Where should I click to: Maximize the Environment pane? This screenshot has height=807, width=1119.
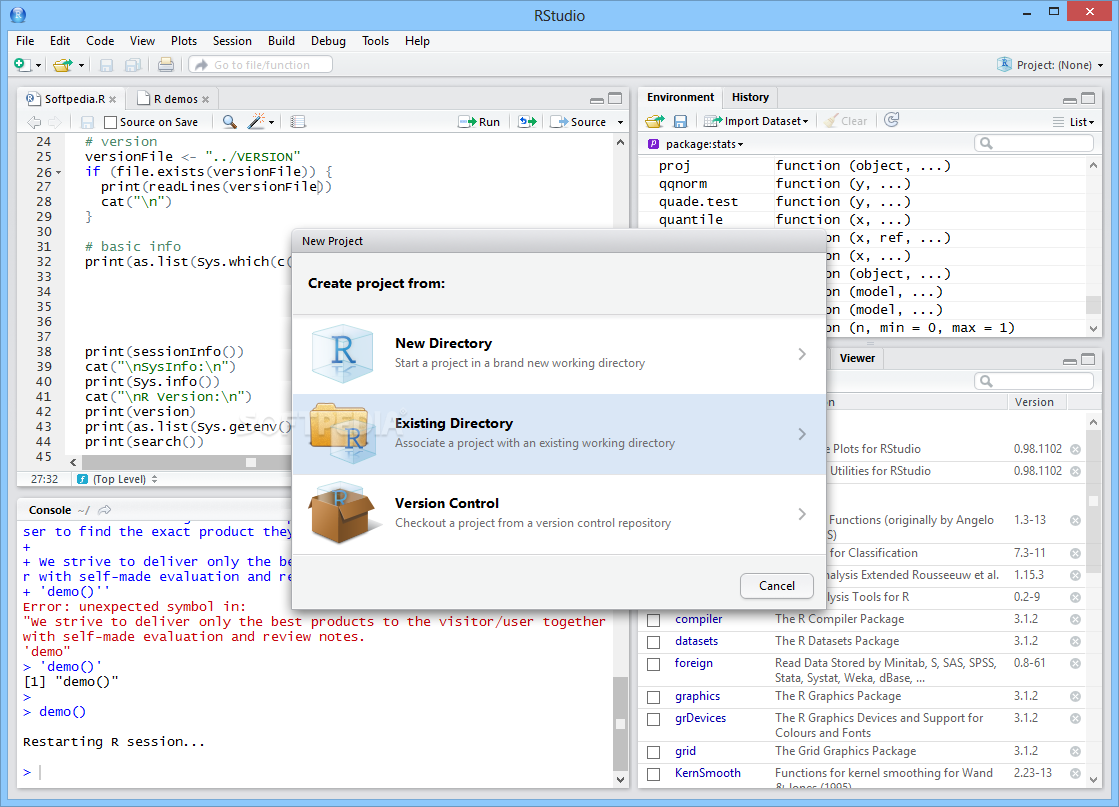point(1088,98)
